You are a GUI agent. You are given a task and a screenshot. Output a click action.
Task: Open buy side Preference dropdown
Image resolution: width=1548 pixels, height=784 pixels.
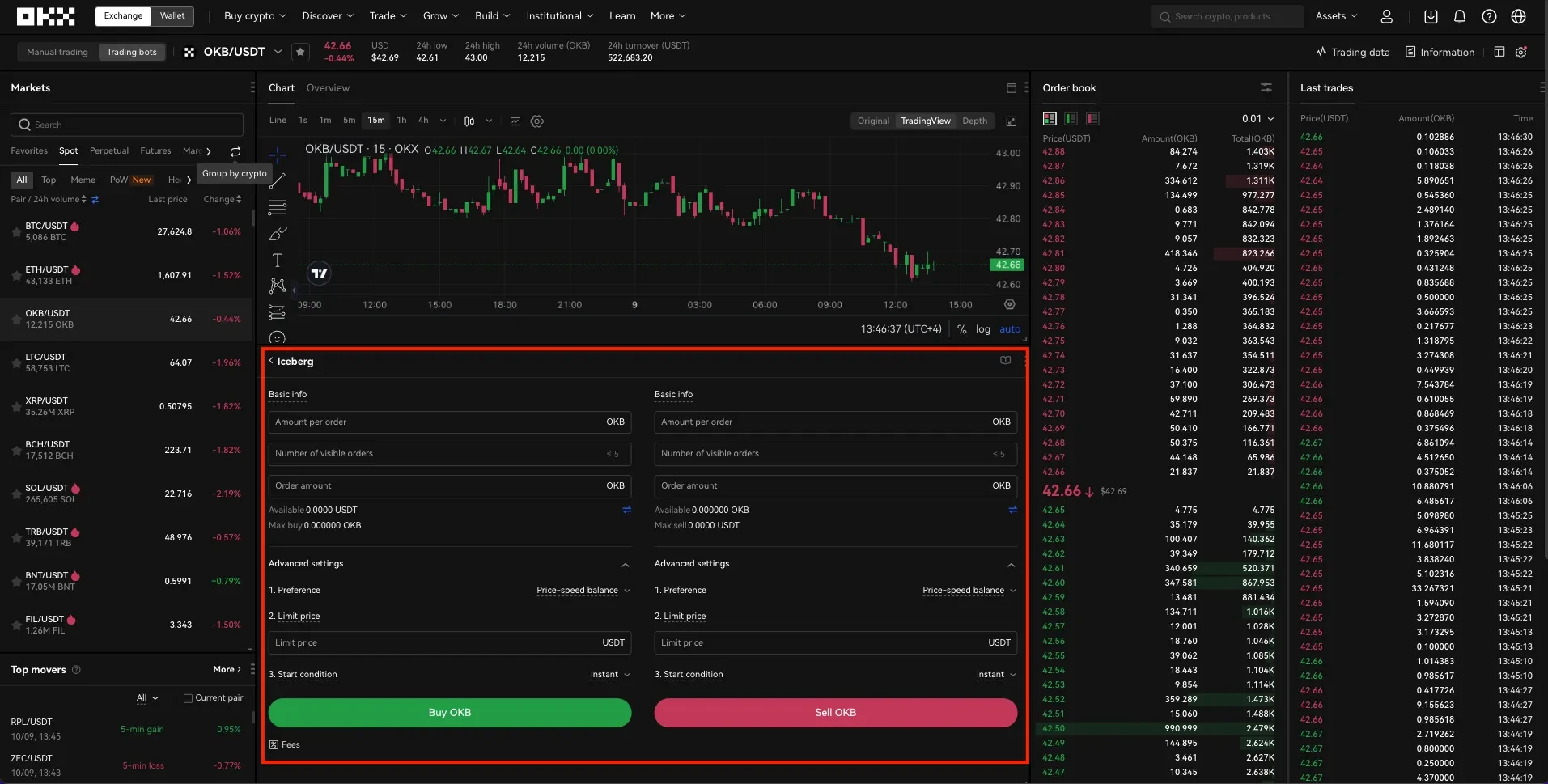point(583,591)
